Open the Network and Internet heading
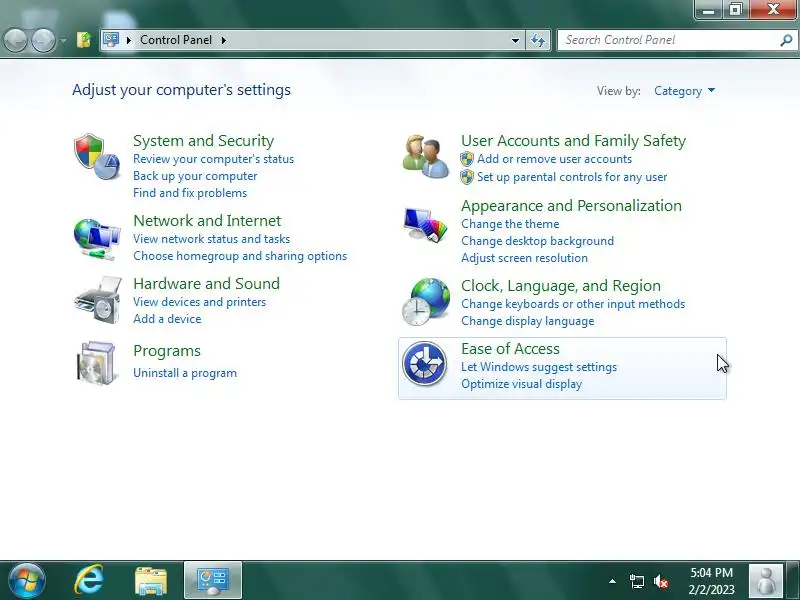Viewport: 800px width, 600px height. point(207,220)
